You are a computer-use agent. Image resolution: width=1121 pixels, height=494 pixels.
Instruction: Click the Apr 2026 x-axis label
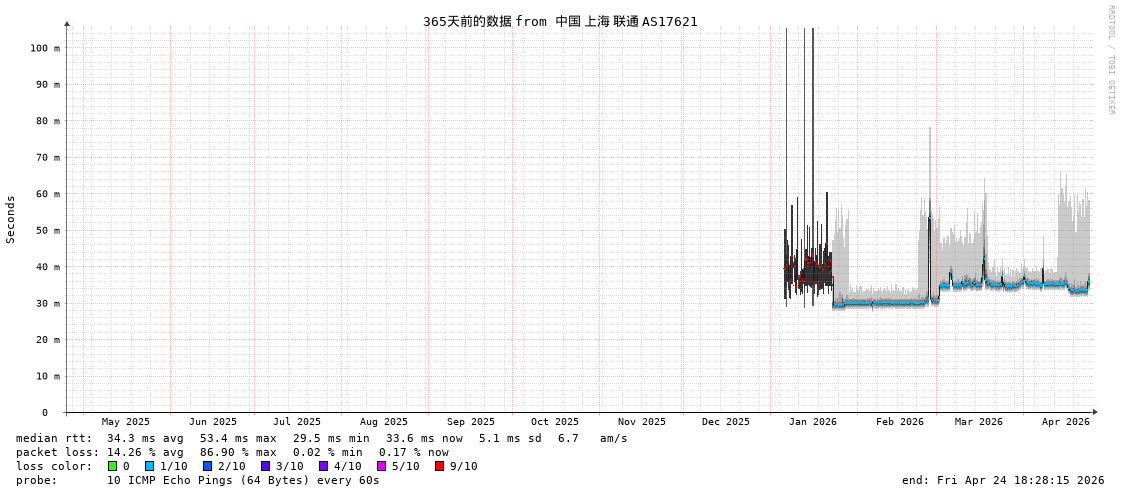point(1065,422)
